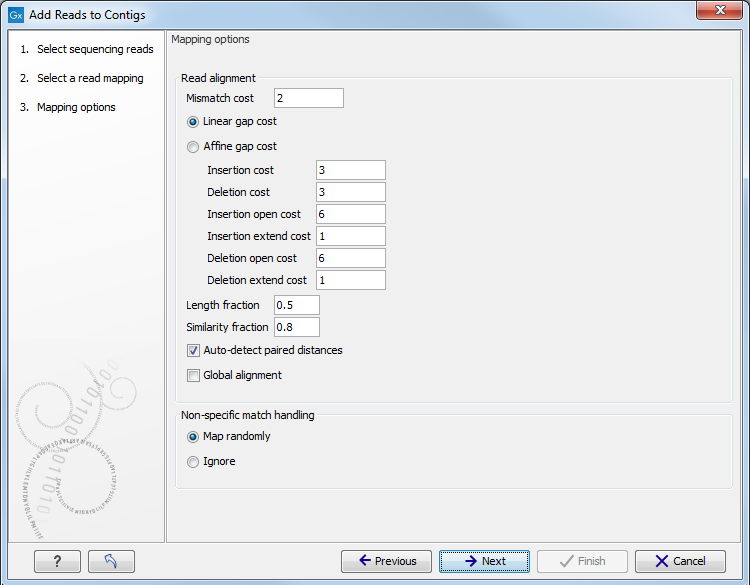Focus the Mismatch cost field
The width and height of the screenshot is (750, 585).
point(309,98)
